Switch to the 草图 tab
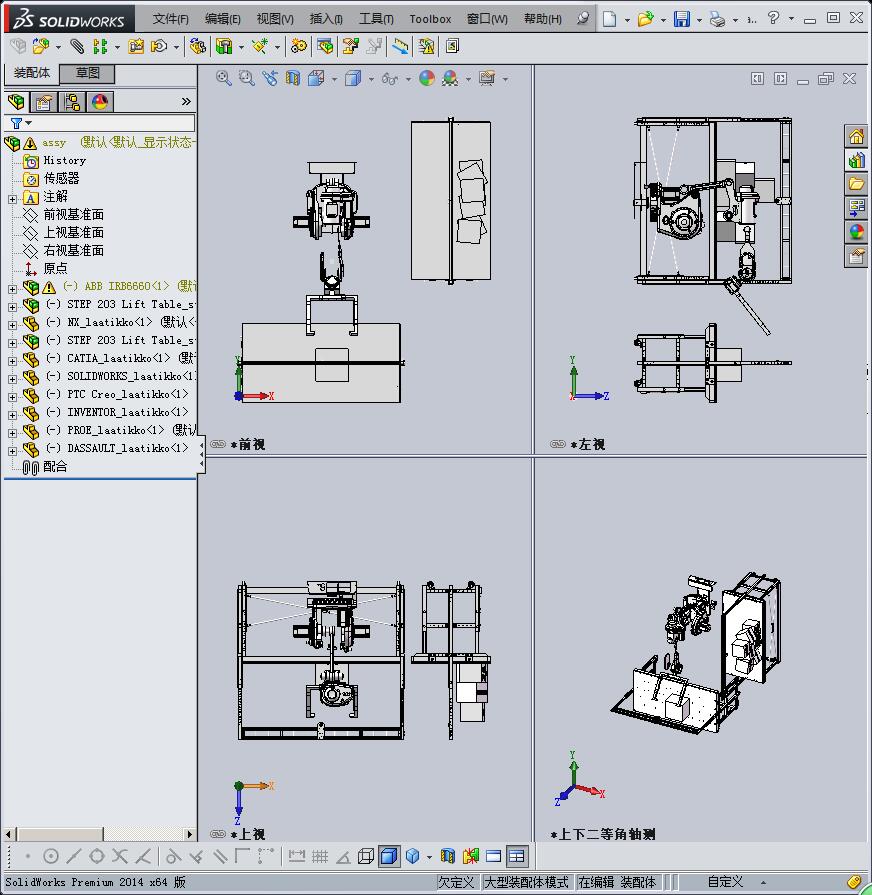This screenshot has width=872, height=895. pos(87,73)
